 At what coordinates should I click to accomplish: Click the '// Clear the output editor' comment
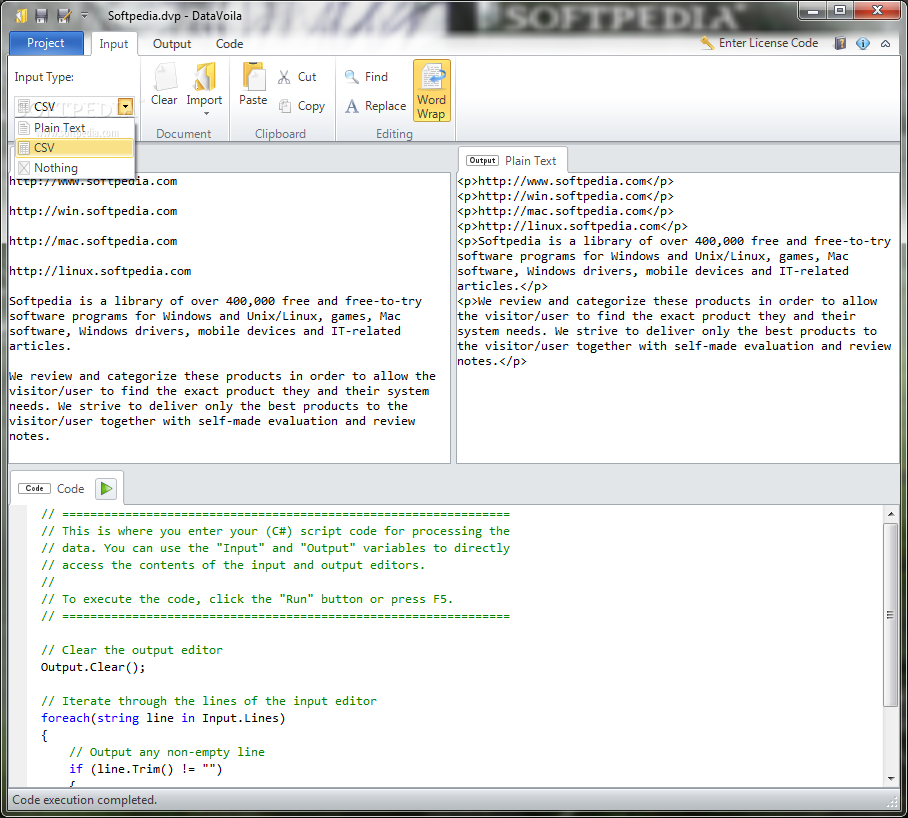[131, 650]
